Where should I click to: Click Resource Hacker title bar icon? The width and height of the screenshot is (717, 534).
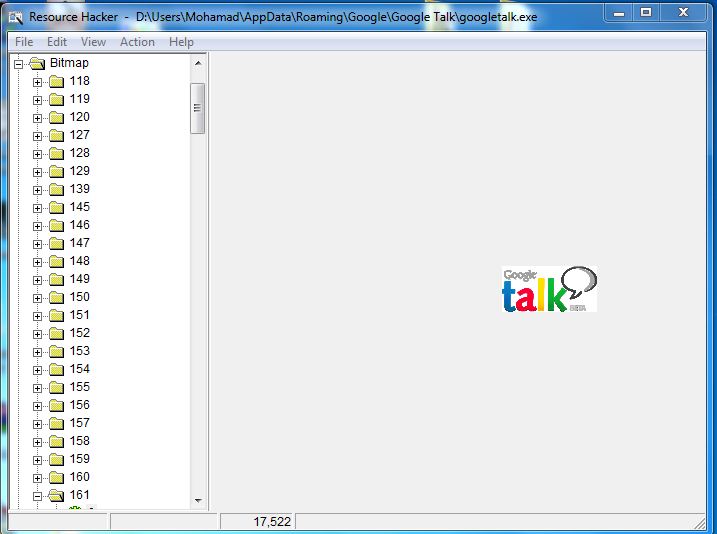pos(16,18)
